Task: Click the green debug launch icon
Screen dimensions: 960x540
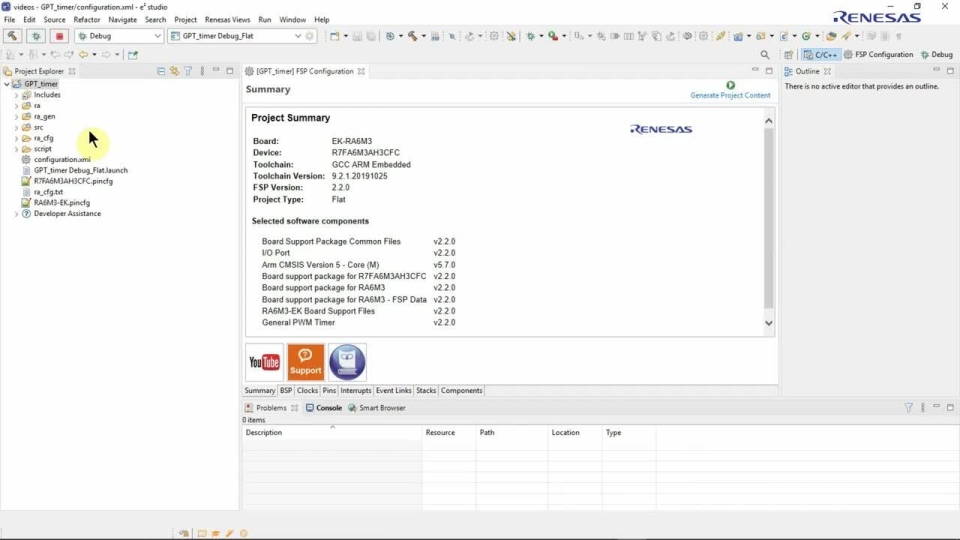Action: pos(36,36)
